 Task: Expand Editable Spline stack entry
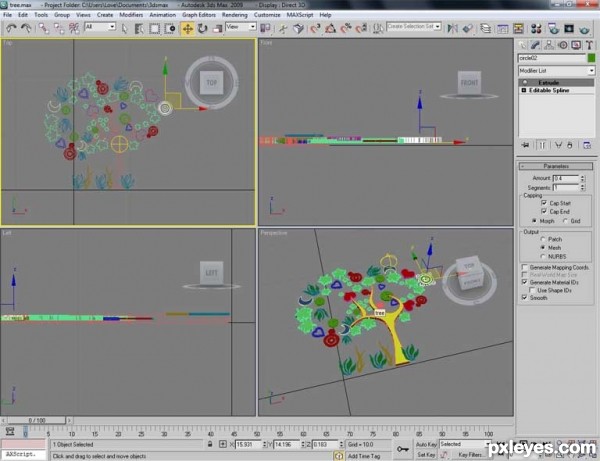coord(524,90)
